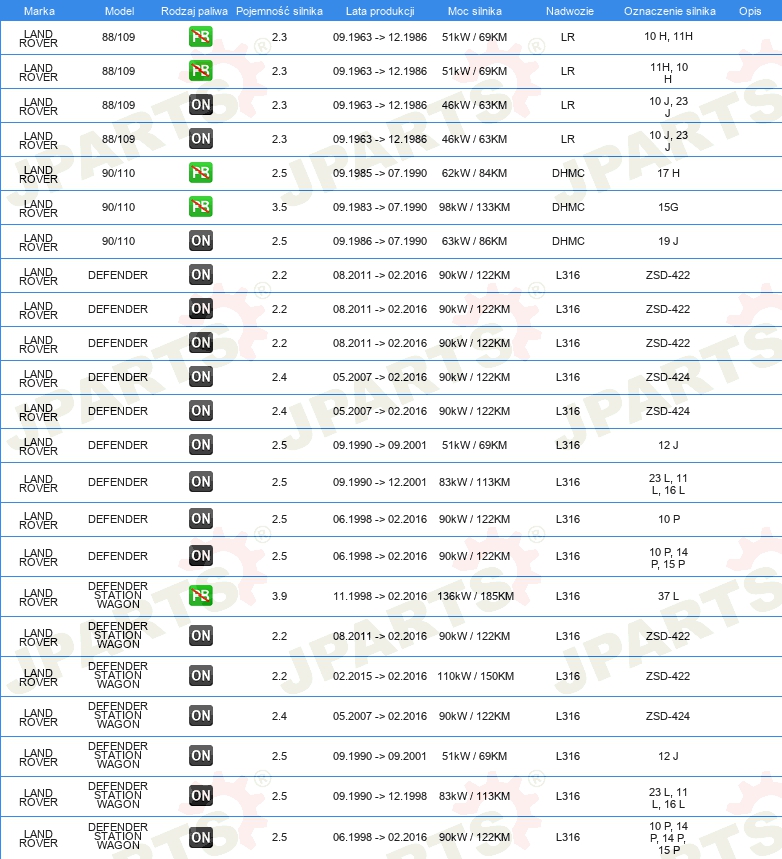Click the Moc silnika column header
782x859 pixels.
click(x=475, y=11)
